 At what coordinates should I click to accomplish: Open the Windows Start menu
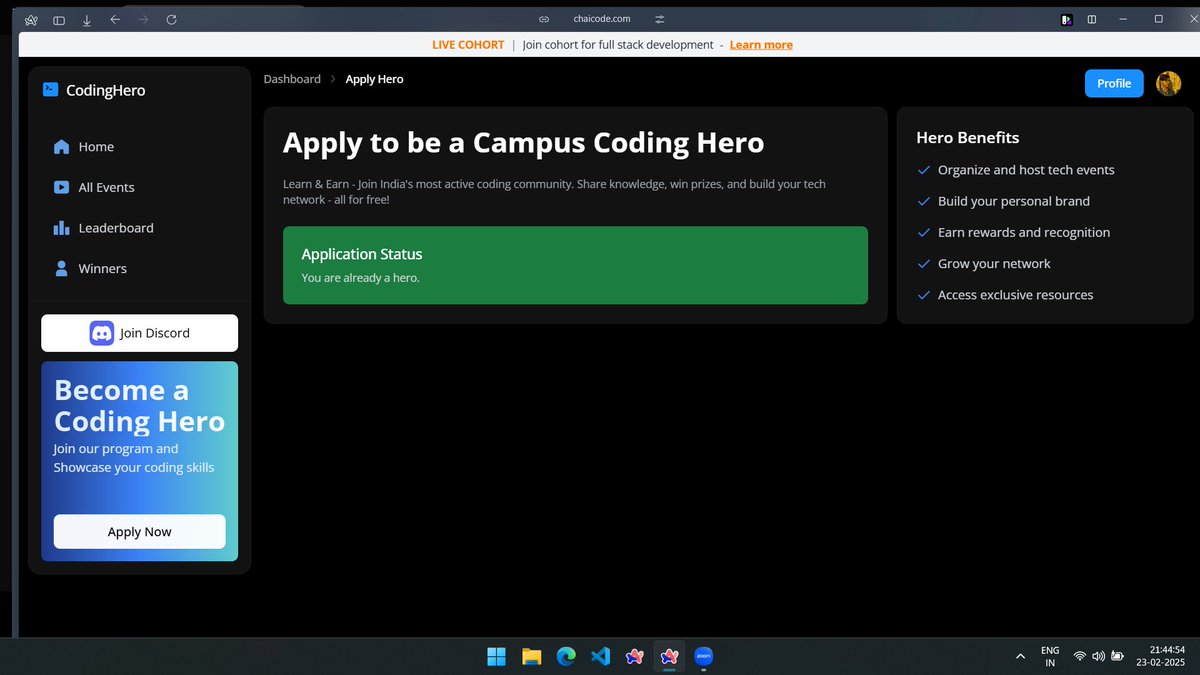pyautogui.click(x=496, y=657)
